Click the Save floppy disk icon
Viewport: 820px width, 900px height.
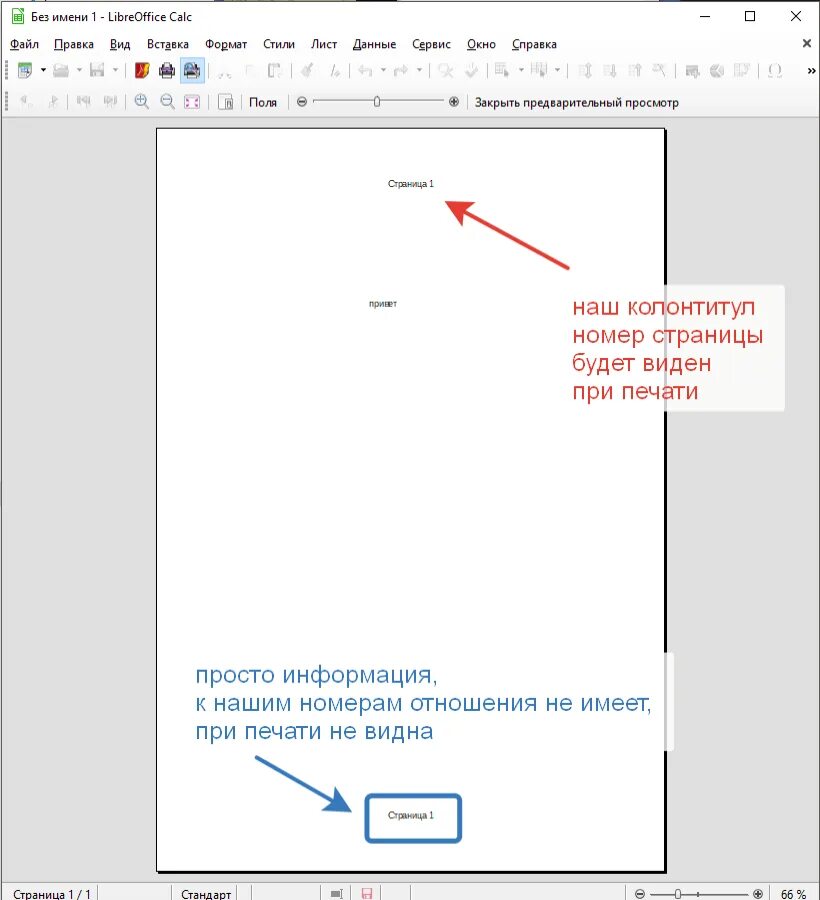coord(97,71)
